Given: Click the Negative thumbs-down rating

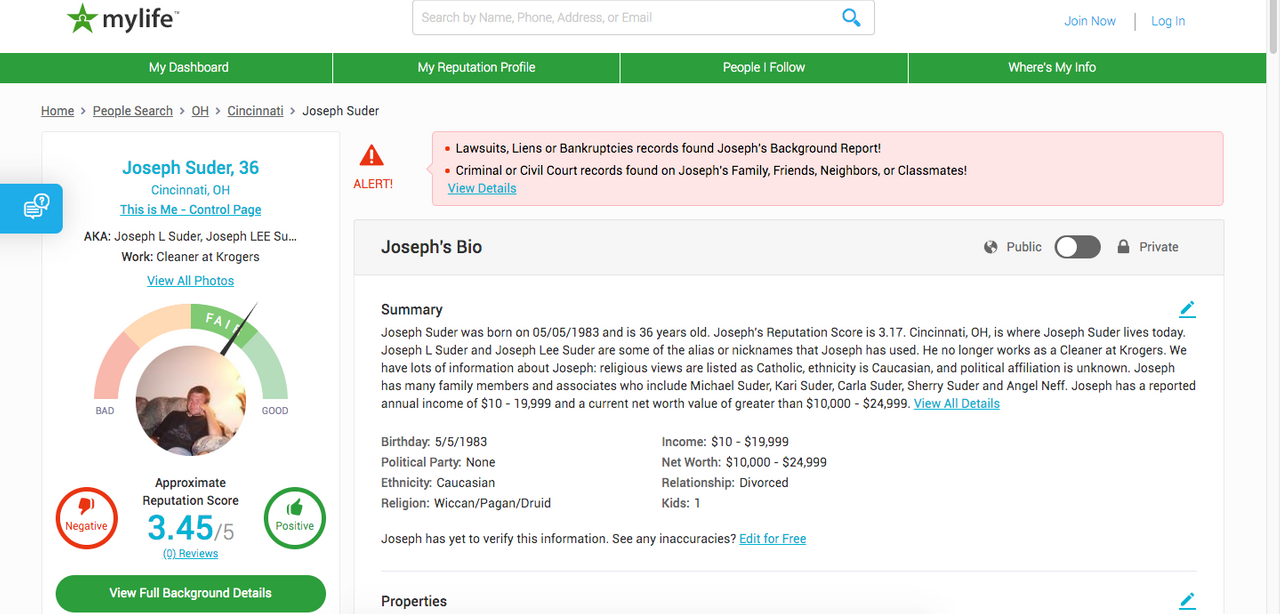Looking at the screenshot, I should tap(87, 518).
